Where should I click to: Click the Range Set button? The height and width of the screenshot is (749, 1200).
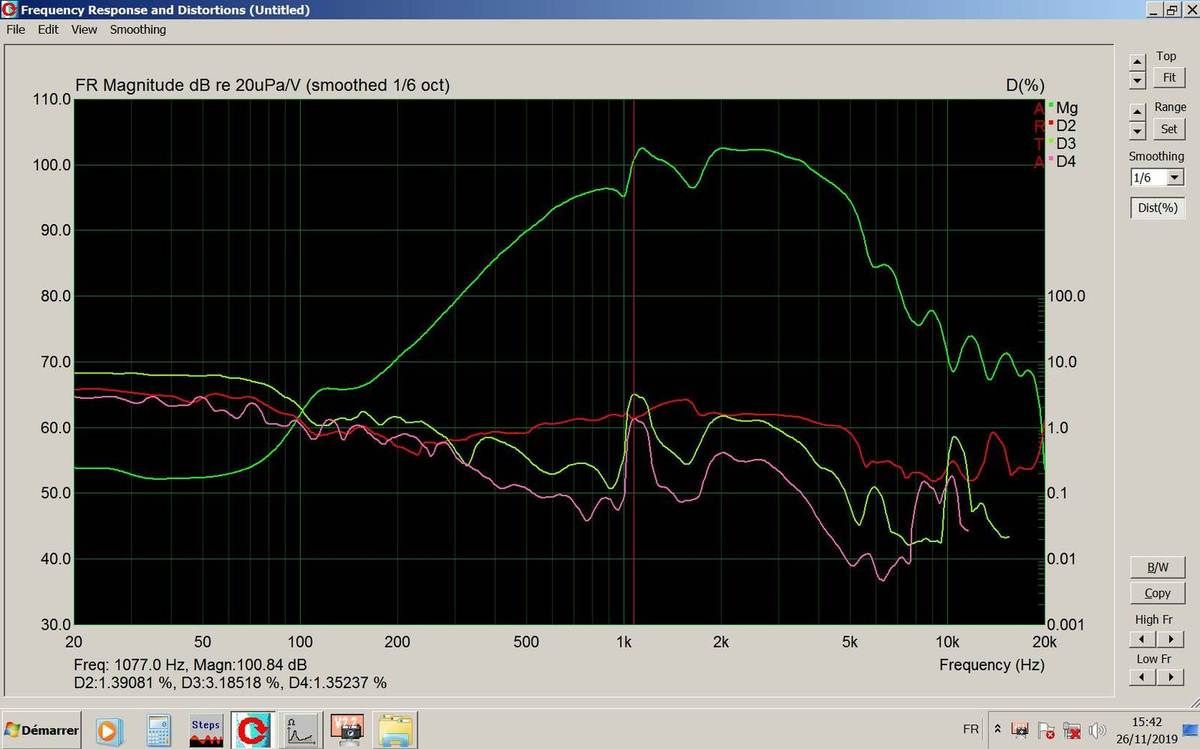point(1168,129)
